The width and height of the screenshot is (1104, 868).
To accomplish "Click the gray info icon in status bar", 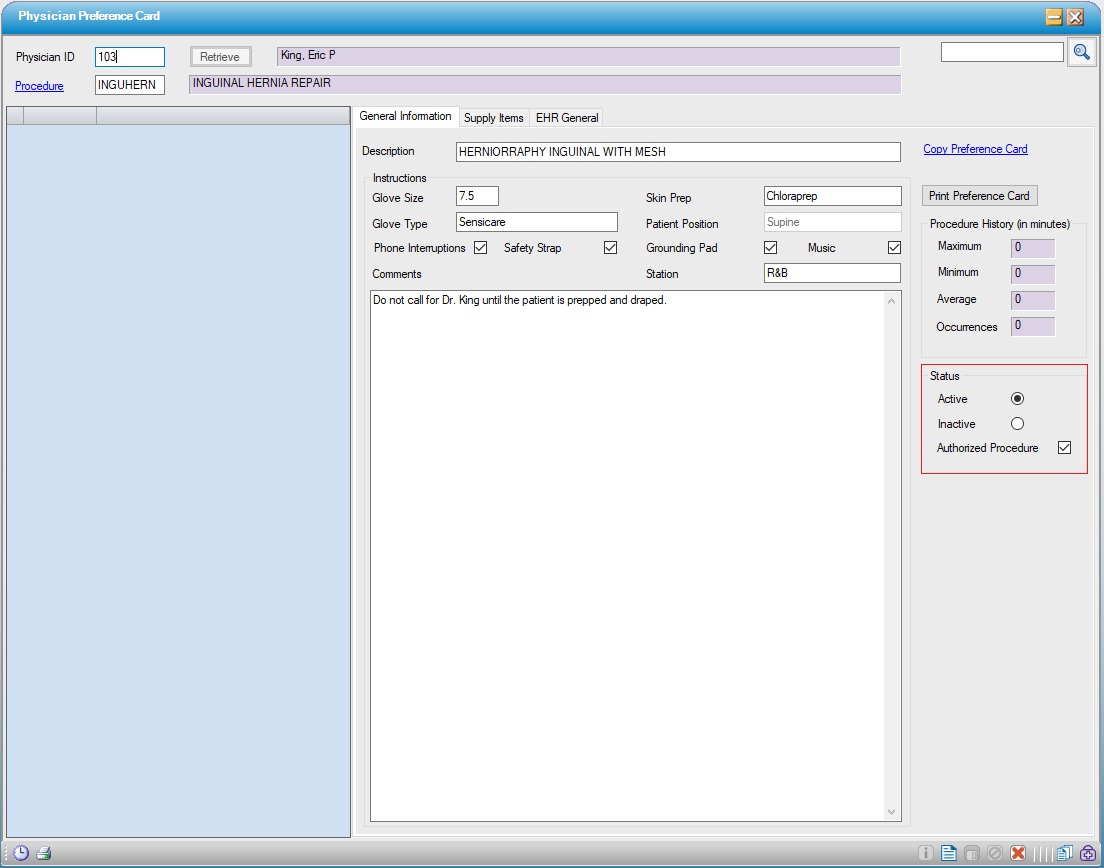I will 925,853.
